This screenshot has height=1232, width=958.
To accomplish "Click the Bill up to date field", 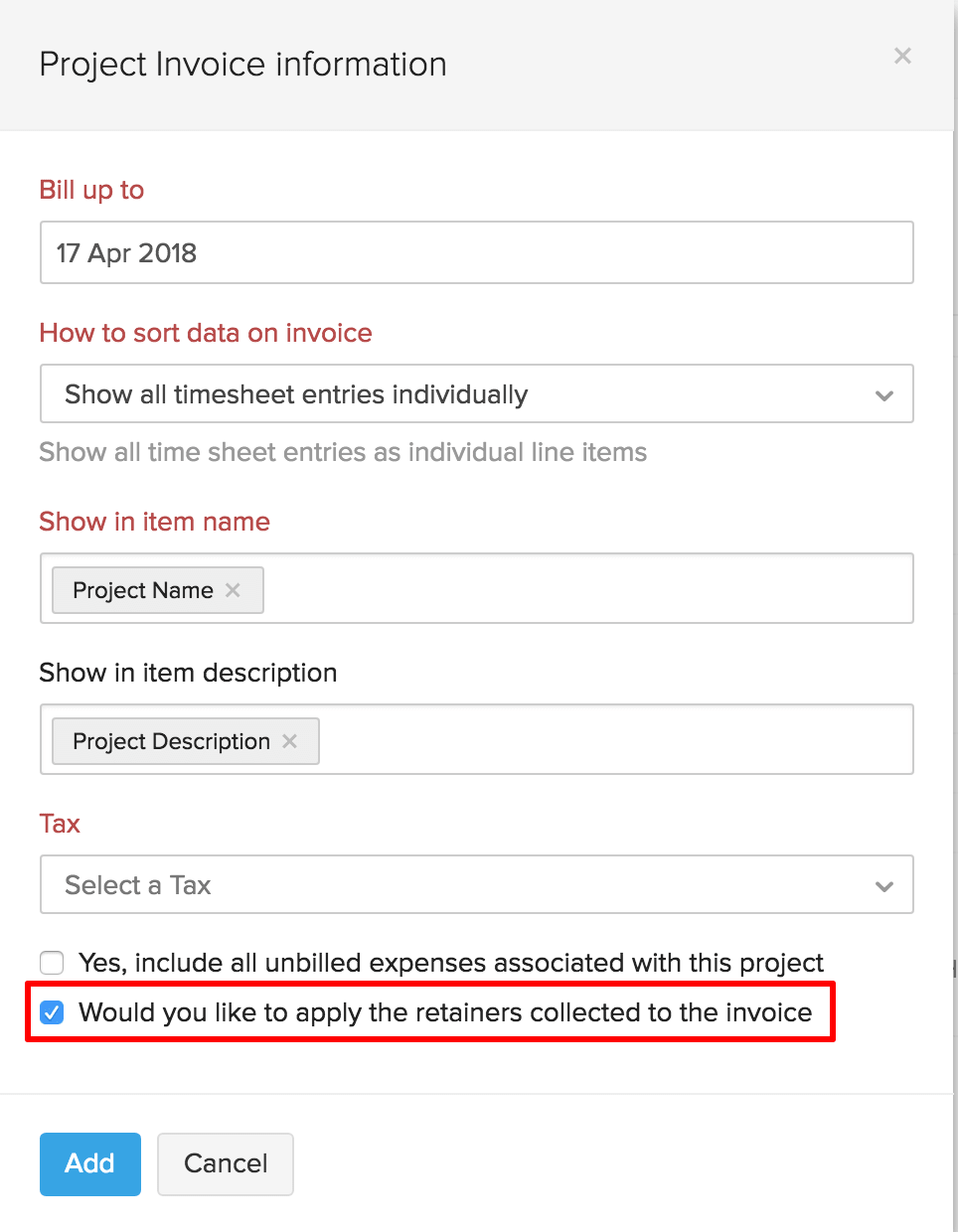I will [x=477, y=252].
